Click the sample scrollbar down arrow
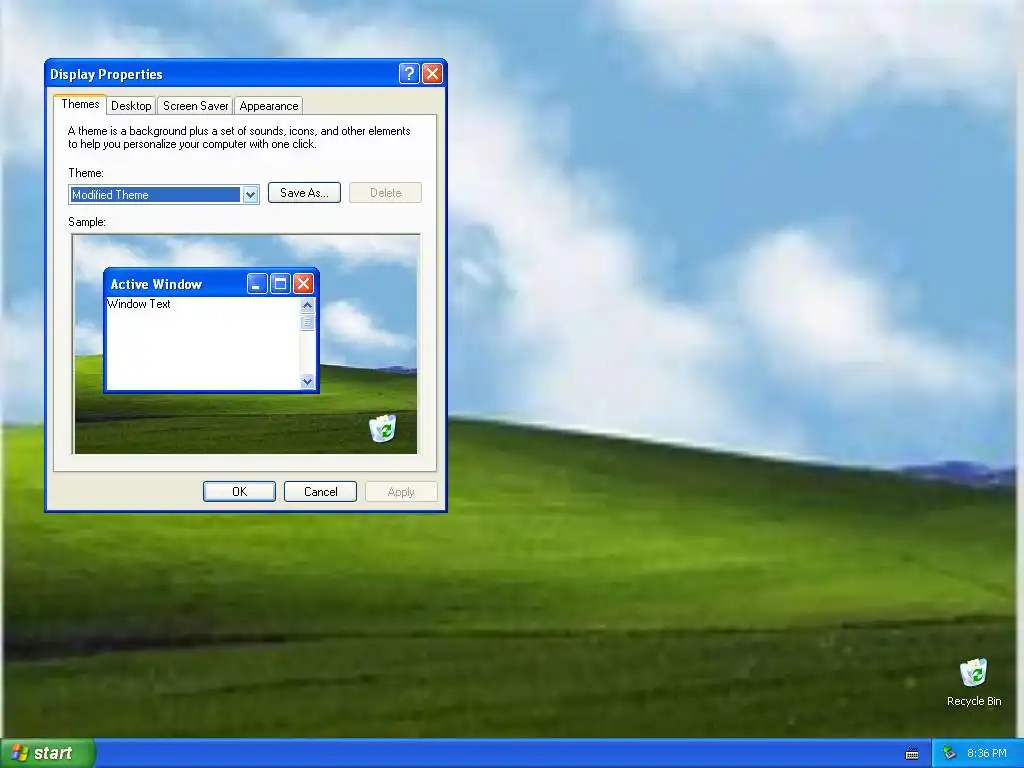Image resolution: width=1024 pixels, height=768 pixels. click(x=308, y=381)
